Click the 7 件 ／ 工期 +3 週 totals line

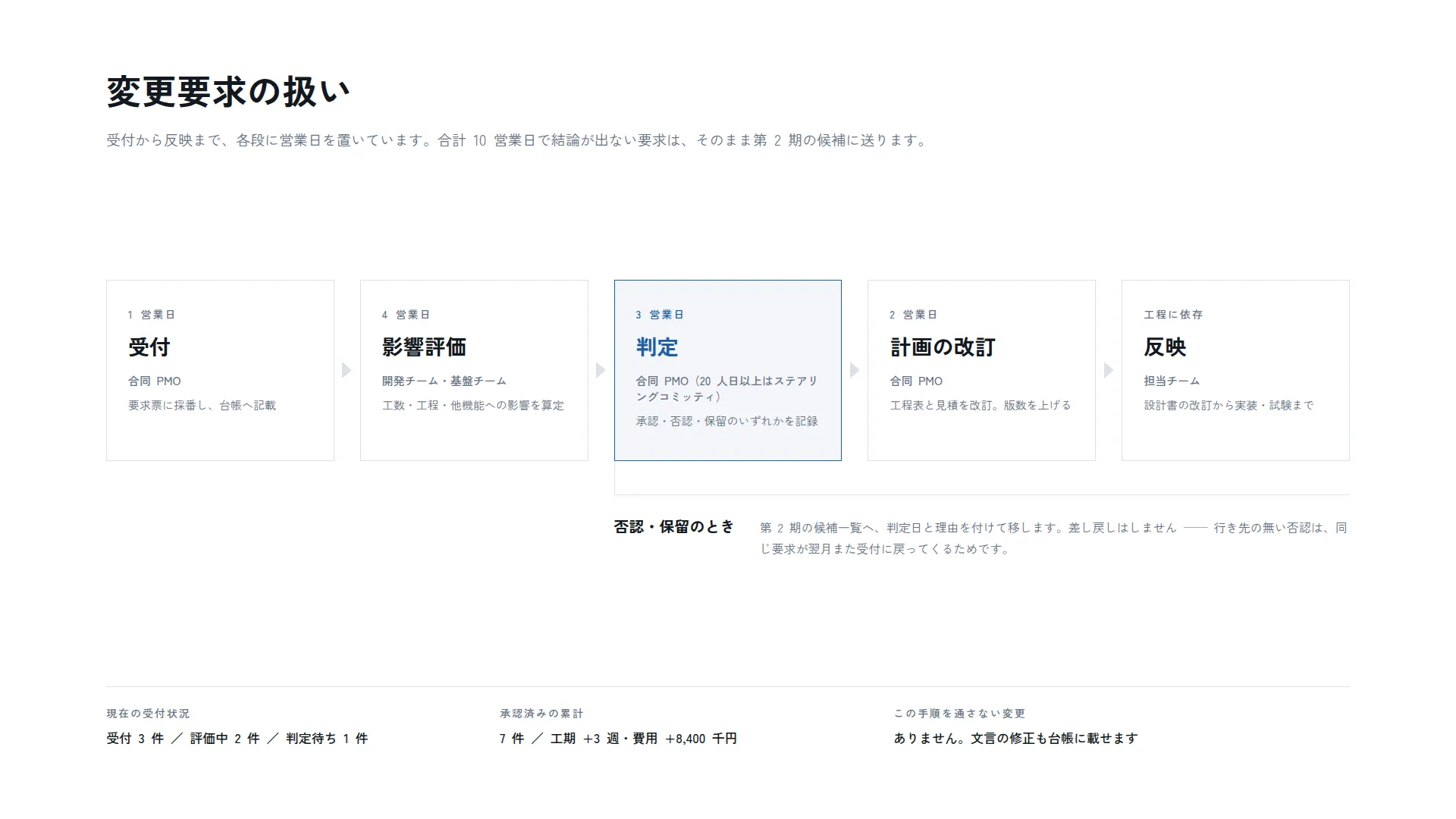click(x=618, y=739)
